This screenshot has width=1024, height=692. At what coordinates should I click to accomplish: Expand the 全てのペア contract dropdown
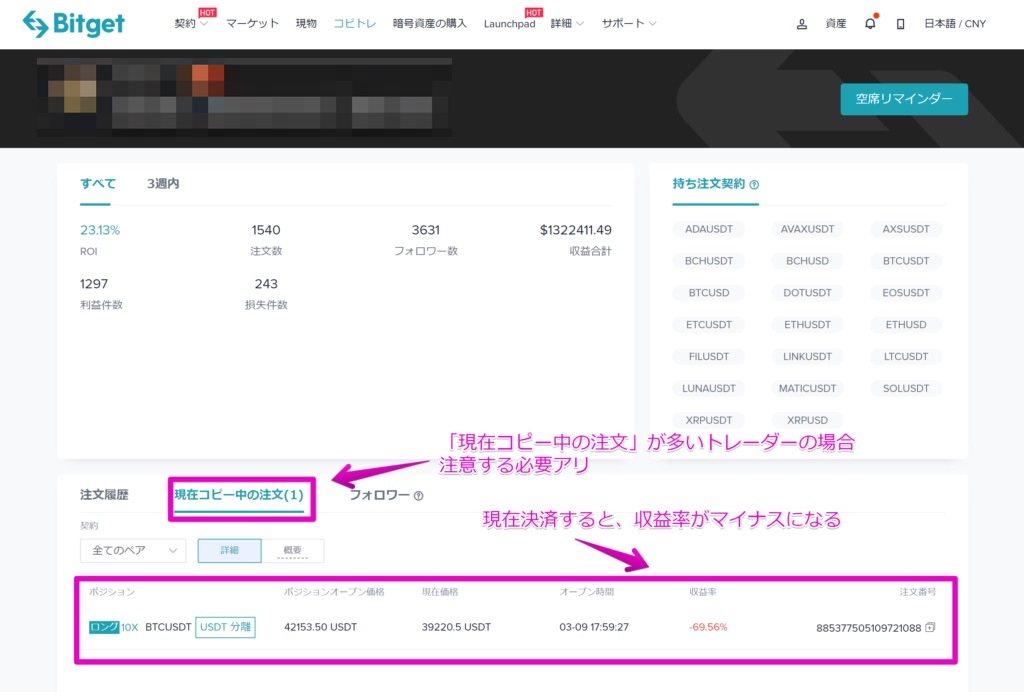click(133, 551)
